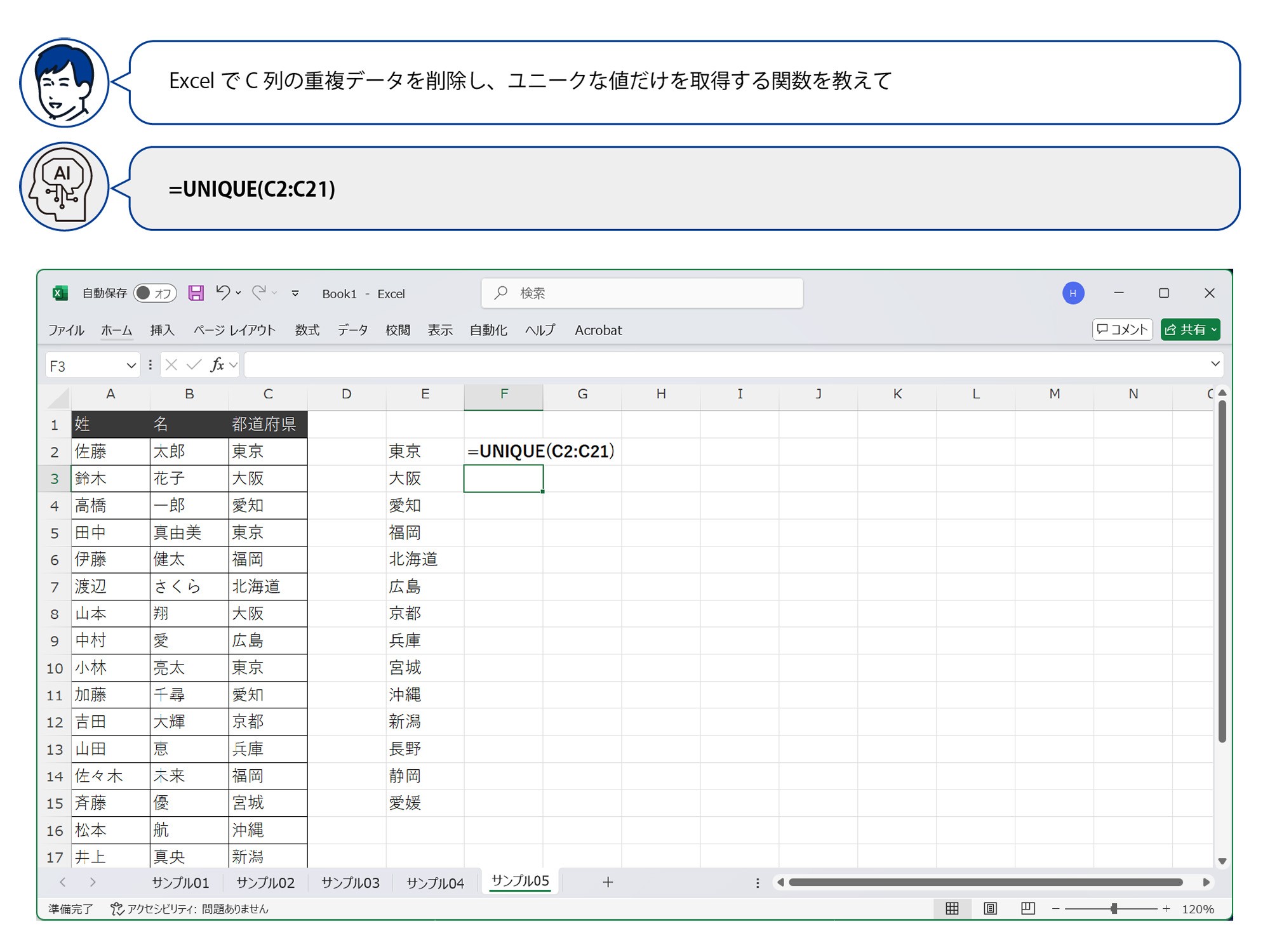Switch to Page Layout view icon
The image size is (1270, 952).
coord(990,909)
